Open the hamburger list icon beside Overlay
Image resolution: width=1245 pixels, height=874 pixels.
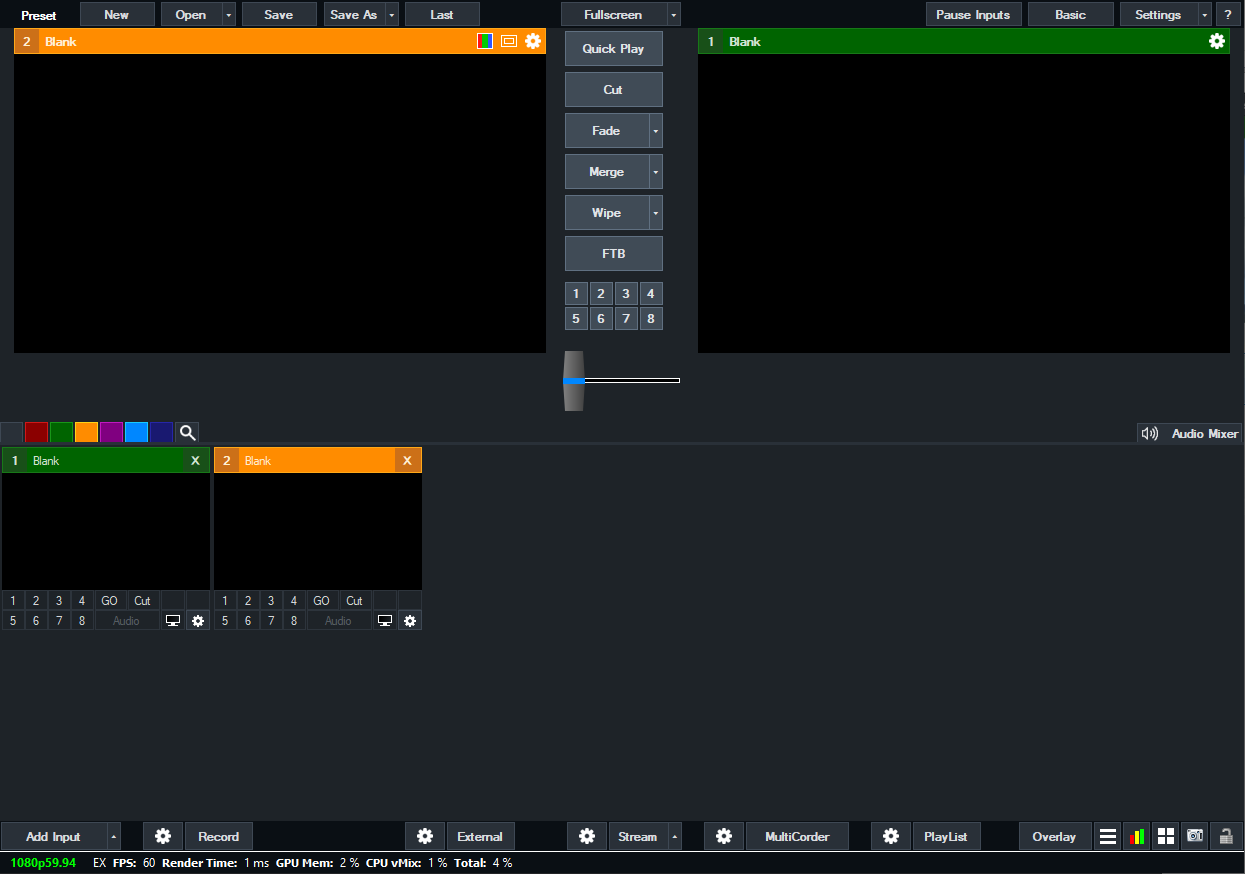tap(1107, 836)
